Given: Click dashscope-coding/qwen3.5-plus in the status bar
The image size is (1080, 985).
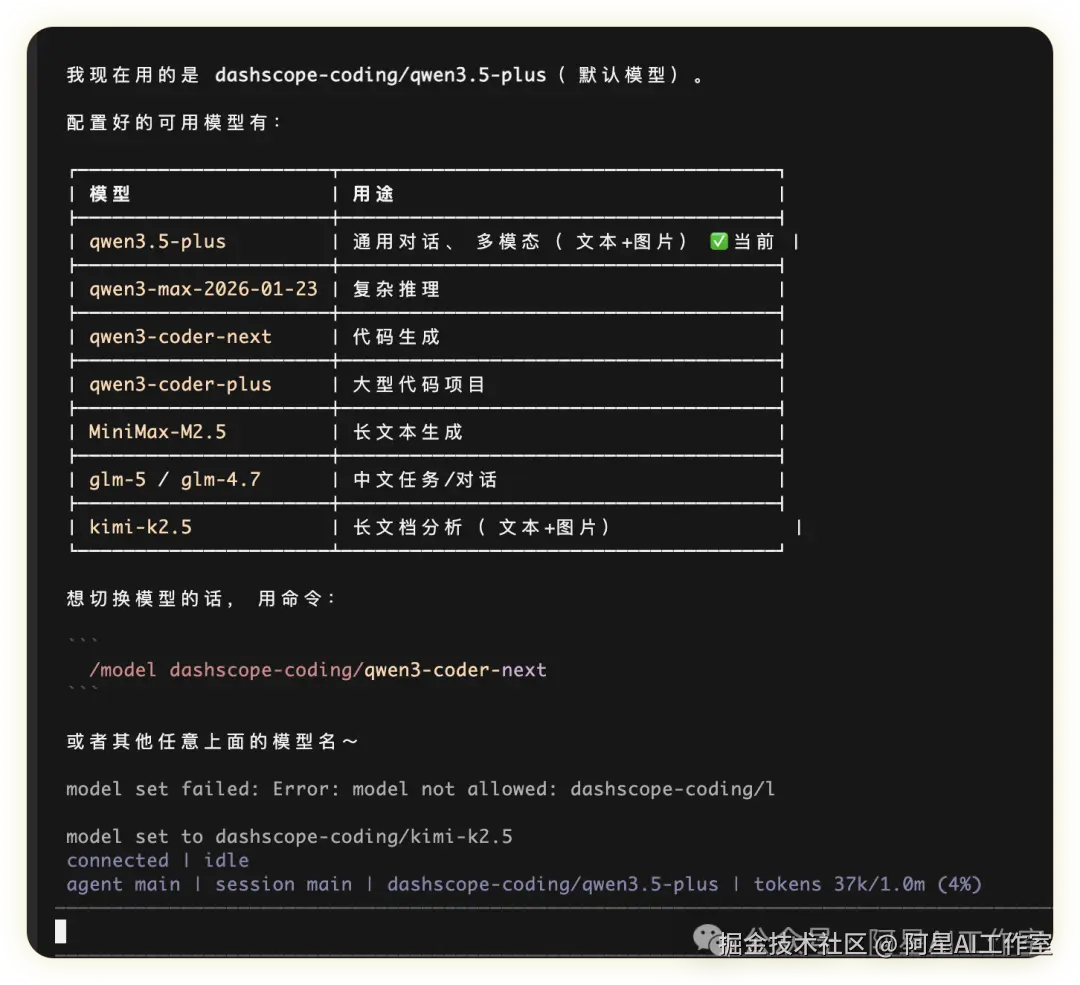Looking at the screenshot, I should pyautogui.click(x=552, y=884).
